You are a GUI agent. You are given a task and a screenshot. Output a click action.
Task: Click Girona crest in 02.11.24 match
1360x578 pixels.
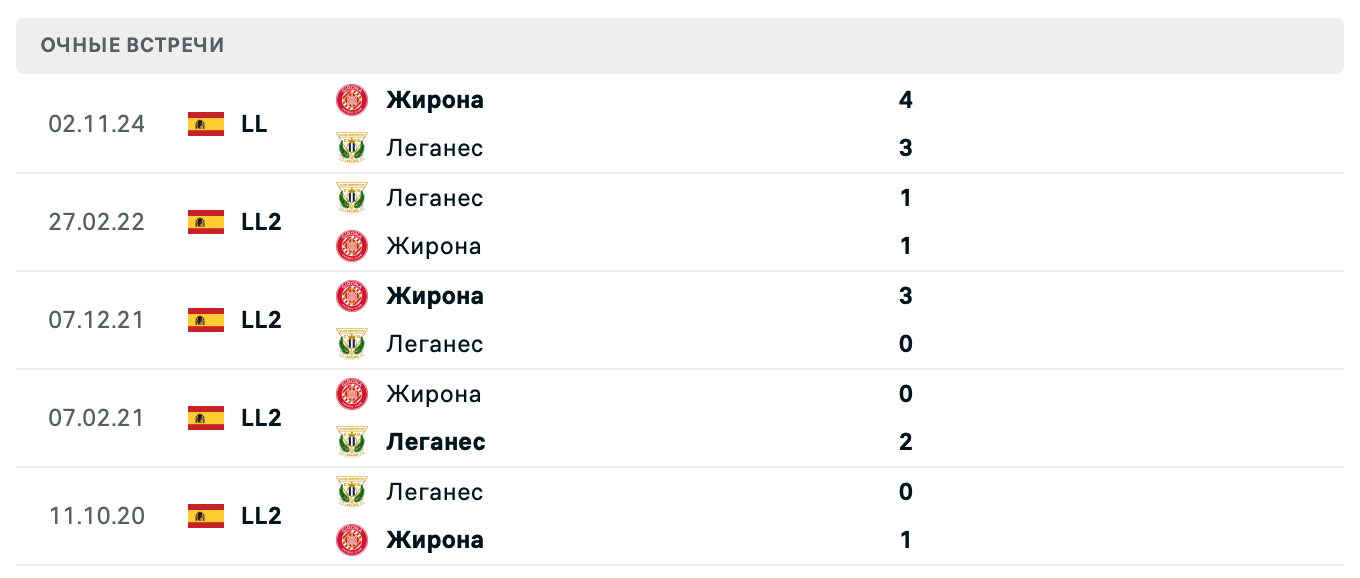352,100
